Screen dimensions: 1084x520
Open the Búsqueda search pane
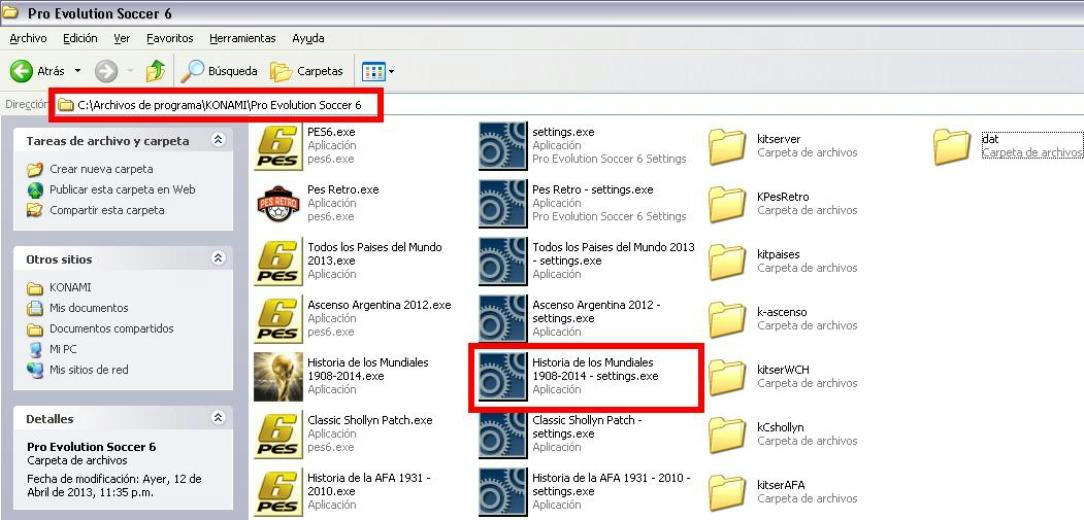[218, 71]
